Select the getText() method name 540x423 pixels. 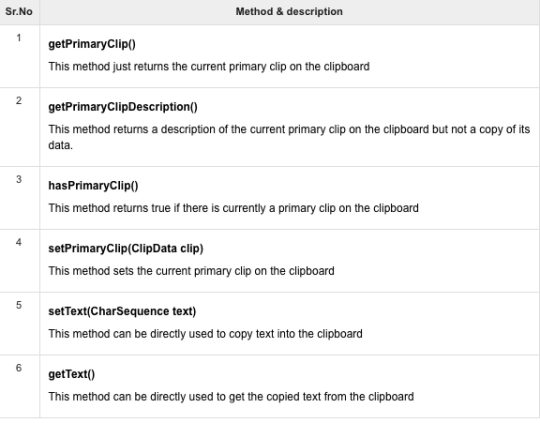72,374
